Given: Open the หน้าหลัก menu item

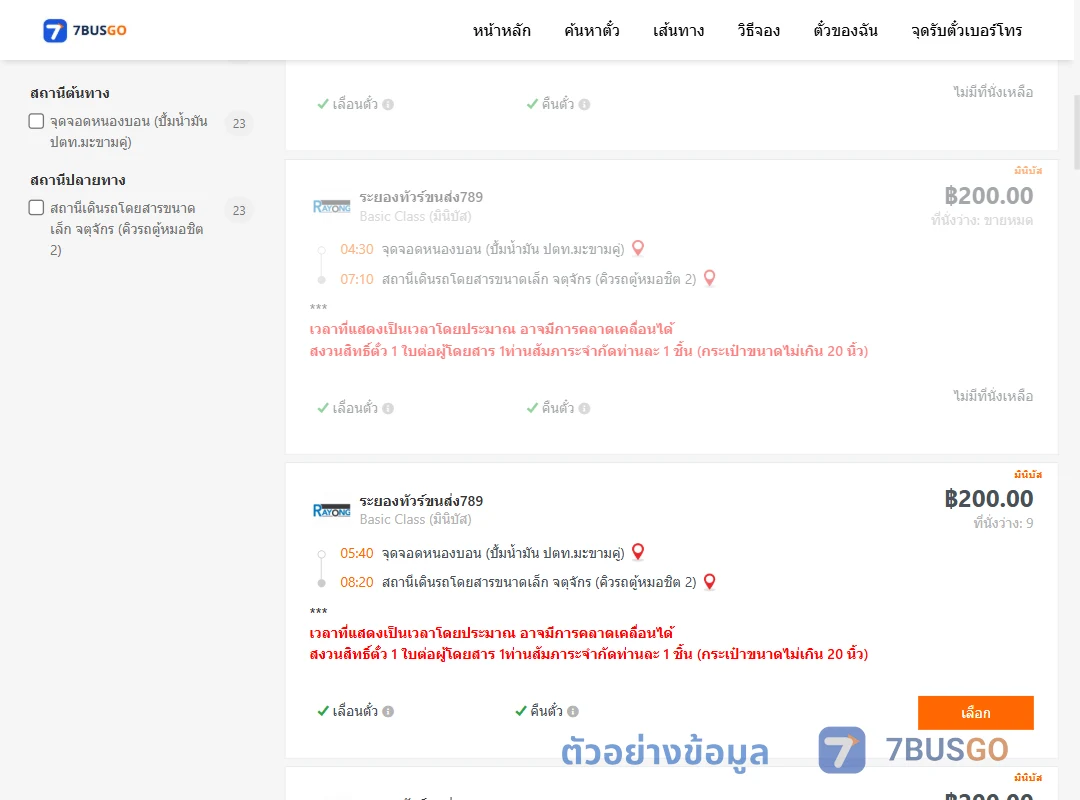Looking at the screenshot, I should click(x=501, y=30).
